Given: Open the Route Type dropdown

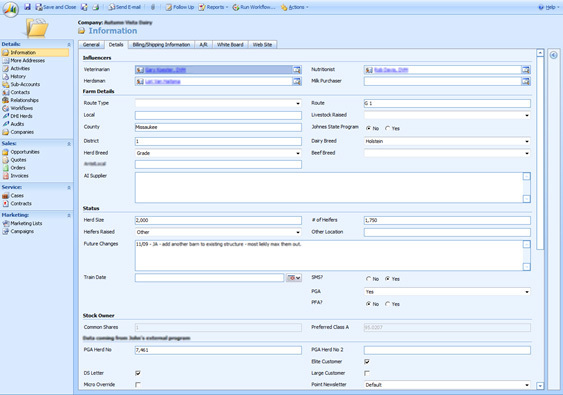Looking at the screenshot, I should (218, 103).
